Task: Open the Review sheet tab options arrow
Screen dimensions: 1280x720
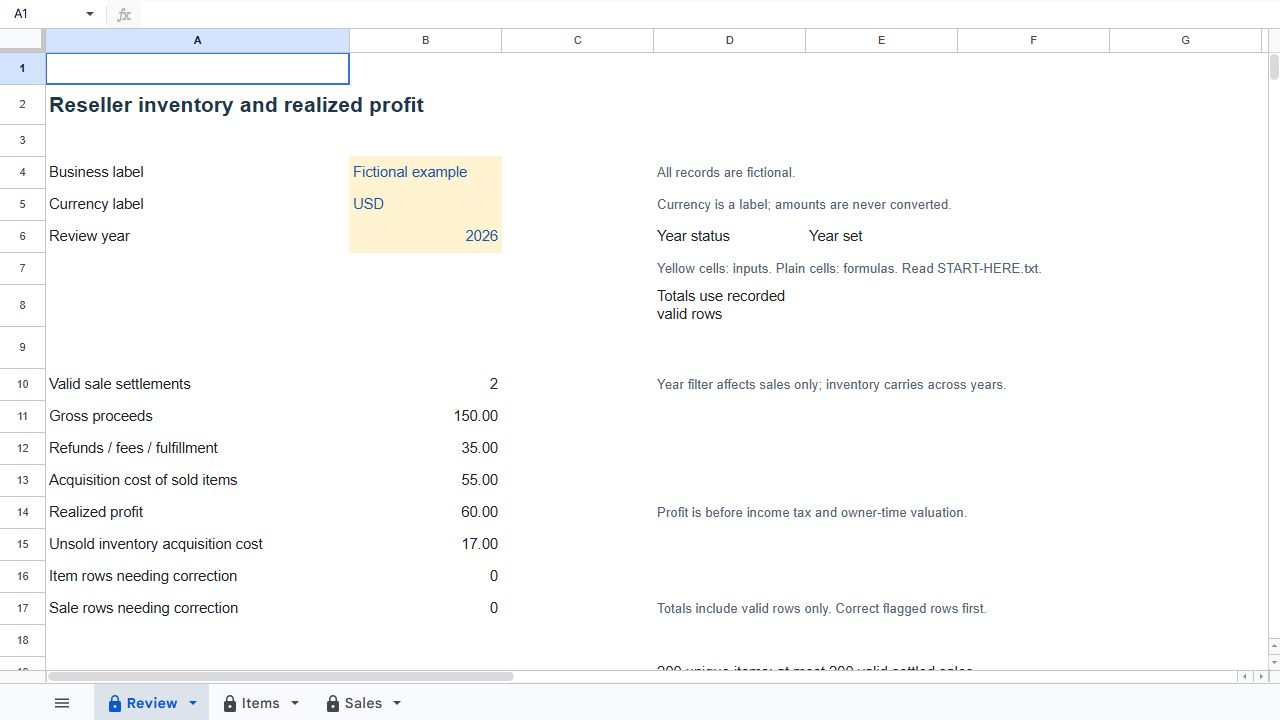Action: click(x=192, y=703)
